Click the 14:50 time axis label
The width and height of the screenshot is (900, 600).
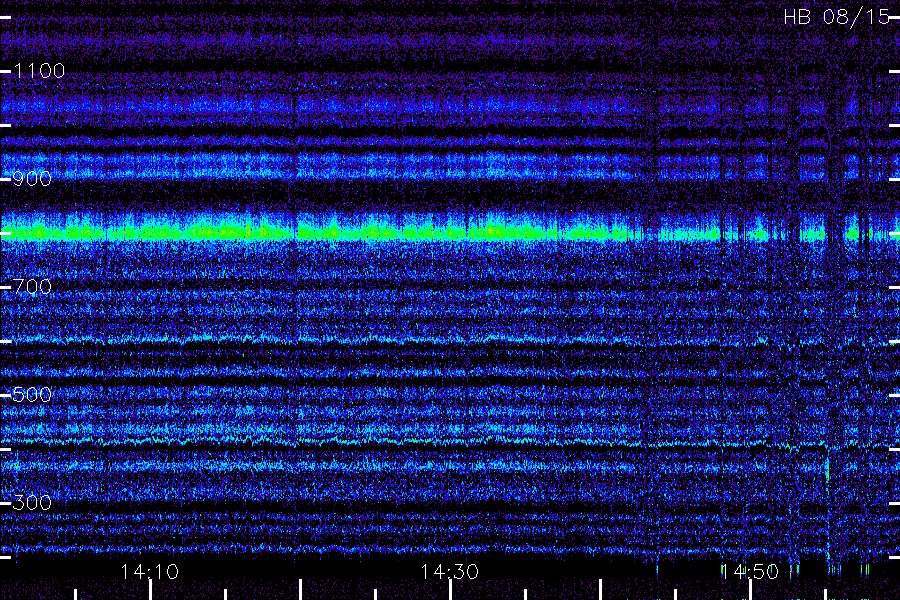[x=750, y=572]
